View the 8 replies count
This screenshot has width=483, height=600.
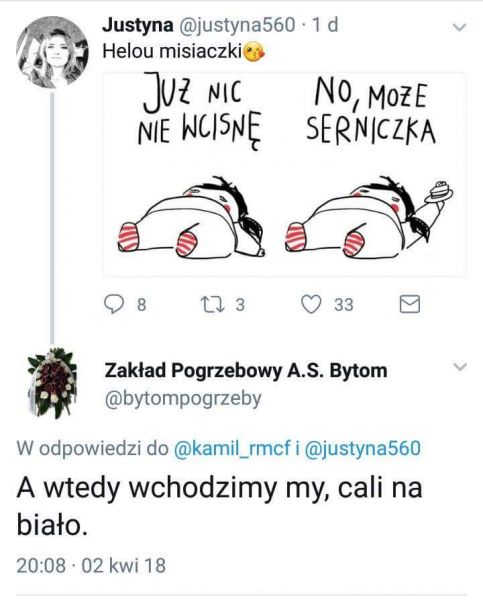pyautogui.click(x=142, y=305)
